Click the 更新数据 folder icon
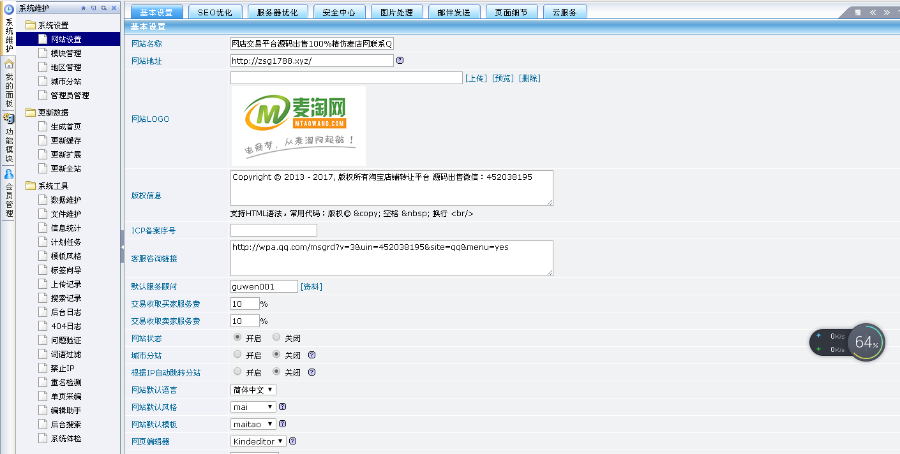900x454 pixels. 30,112
